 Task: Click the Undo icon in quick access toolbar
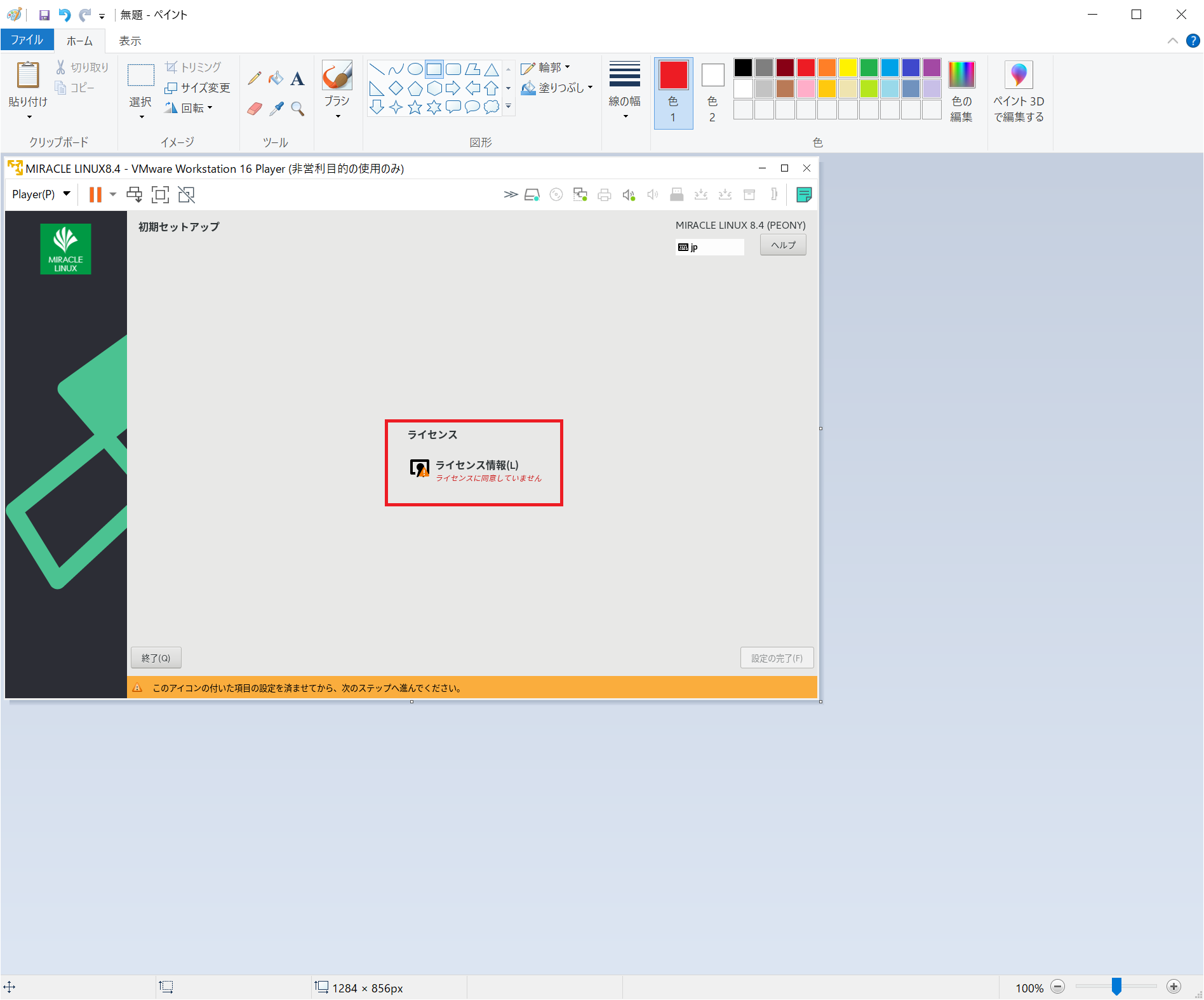64,15
